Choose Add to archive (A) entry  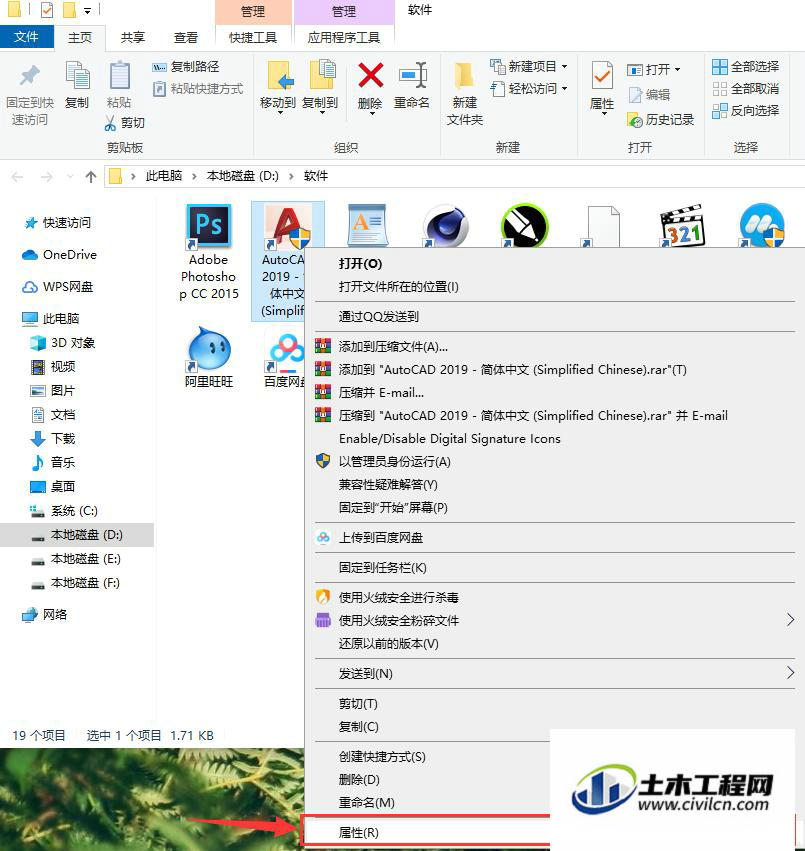coord(554,346)
